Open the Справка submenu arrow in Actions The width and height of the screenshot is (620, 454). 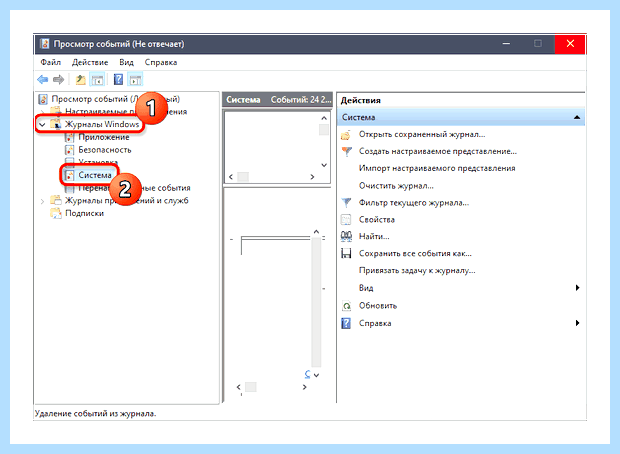[577, 323]
